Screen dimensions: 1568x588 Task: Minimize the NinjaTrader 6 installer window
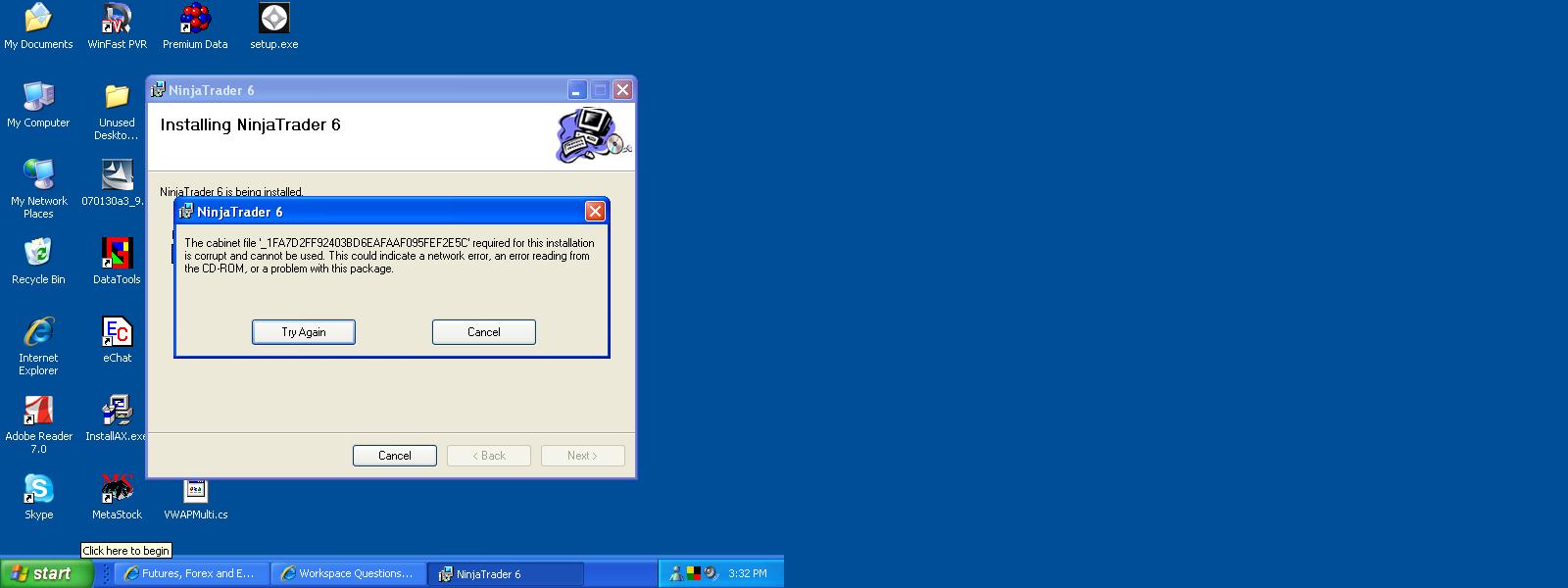click(577, 90)
